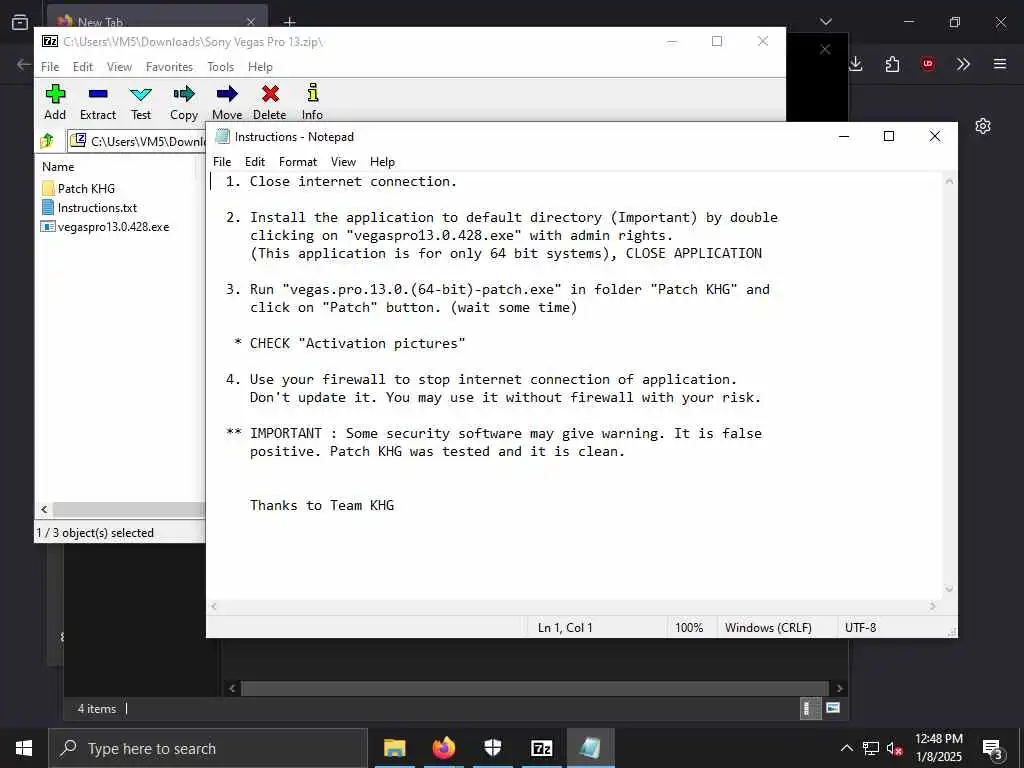This screenshot has height=768, width=1024.
Task: Click the 7-Zip Extract toolbar icon
Action: [x=98, y=102]
